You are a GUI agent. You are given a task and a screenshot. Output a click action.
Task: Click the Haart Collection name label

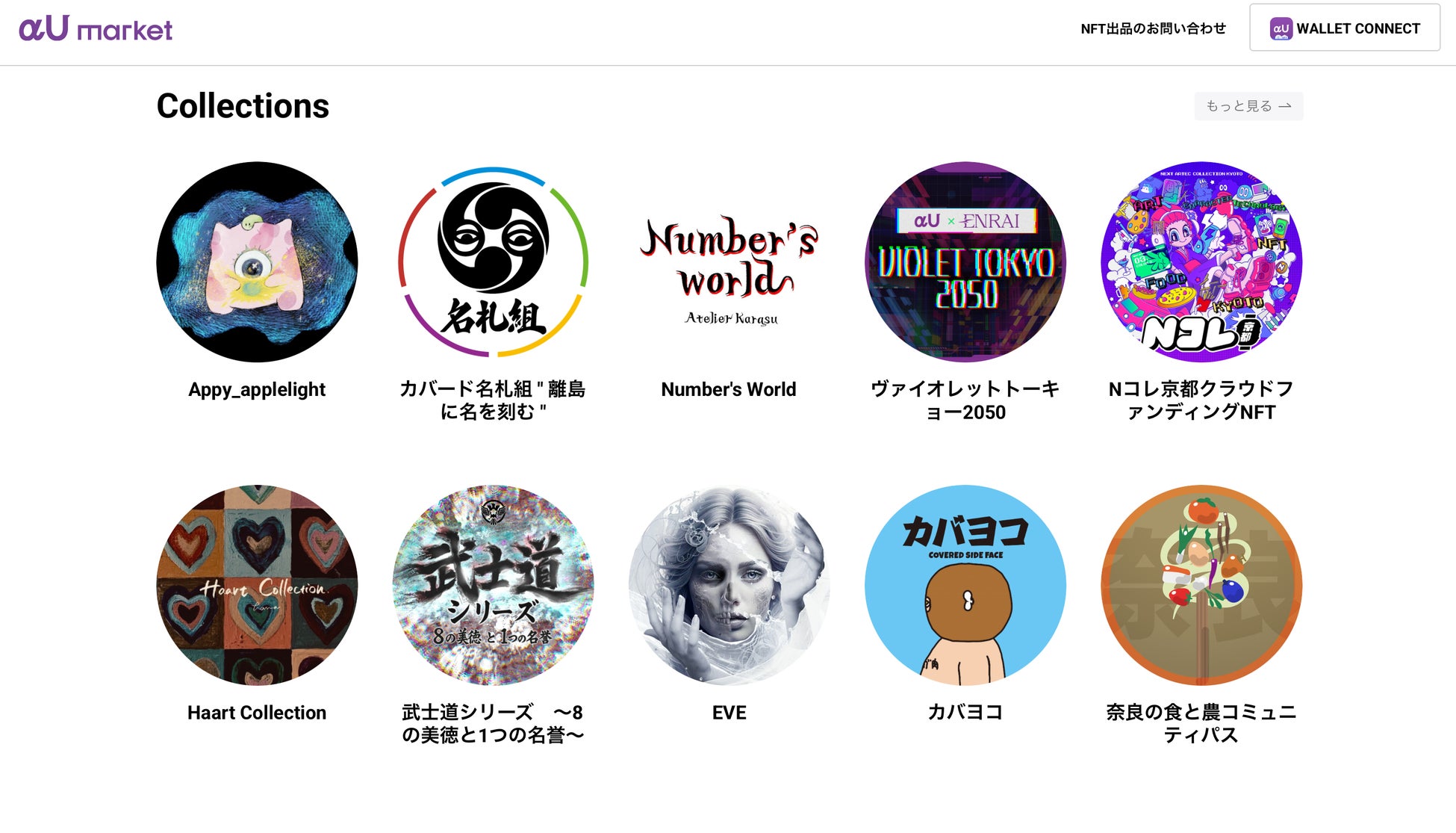[257, 713]
